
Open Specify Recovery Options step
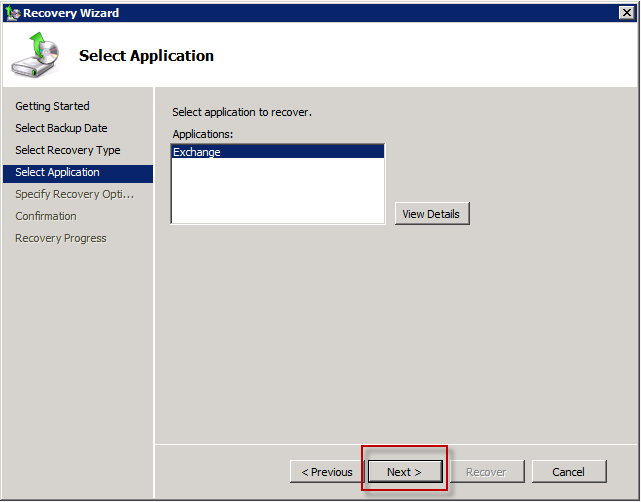(x=74, y=194)
